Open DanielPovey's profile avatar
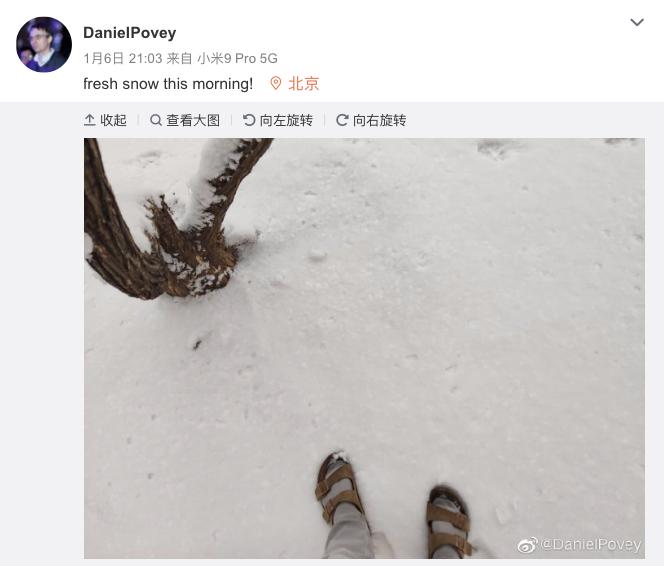 tap(44, 44)
